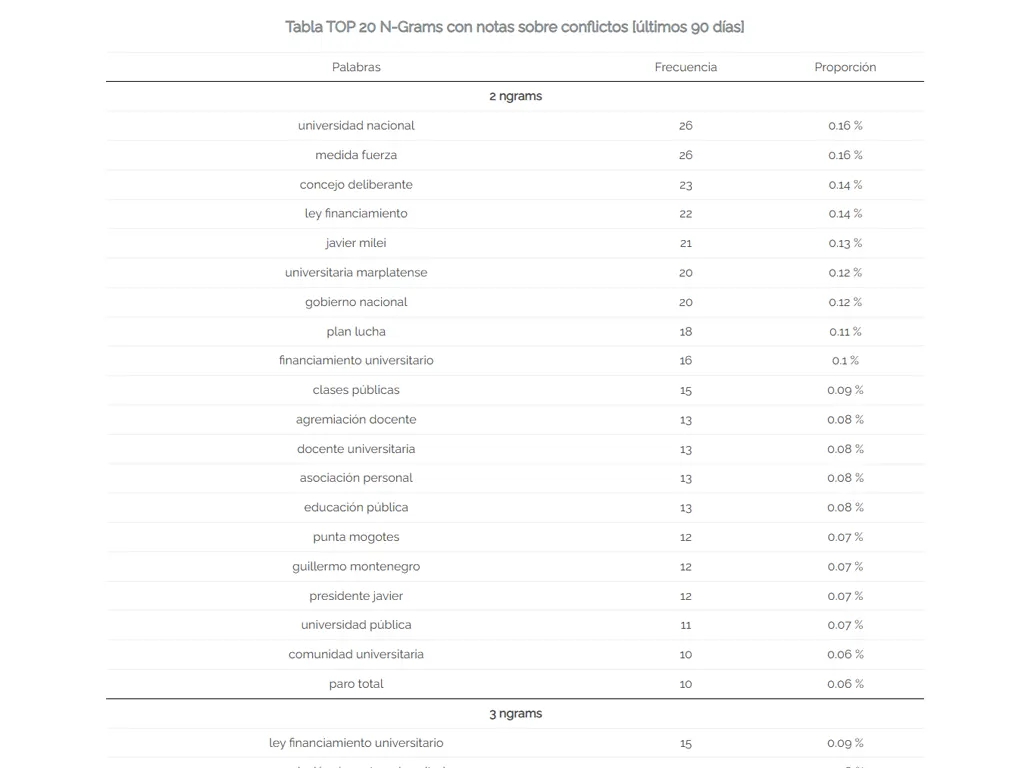This screenshot has width=1024, height=768.
Task: Select the 'universitaria marplatense' entry
Action: 356,273
